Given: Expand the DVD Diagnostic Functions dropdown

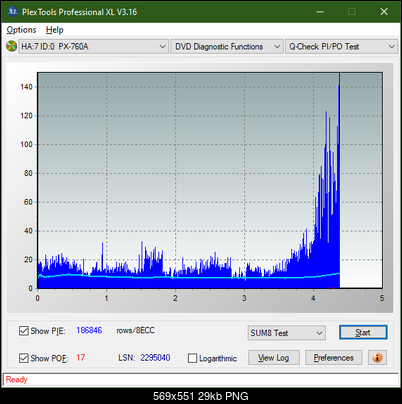Looking at the screenshot, I should [227, 47].
